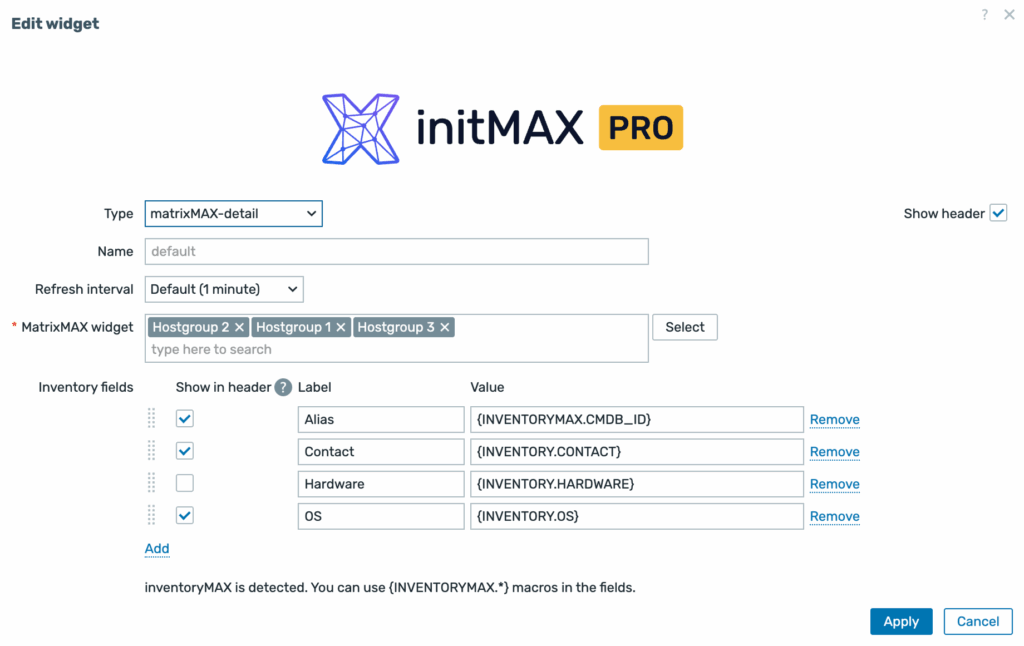Remove the Hostgroup 3 tag
Viewport: 1024px width, 646px height.
pos(445,327)
